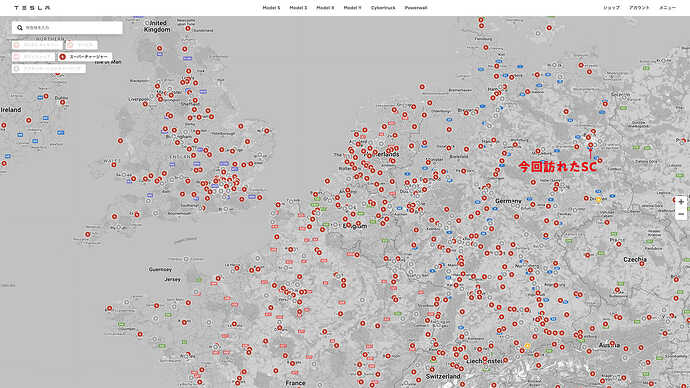690x388 pixels.
Task: Click the Jersey map label
Action: (172, 279)
